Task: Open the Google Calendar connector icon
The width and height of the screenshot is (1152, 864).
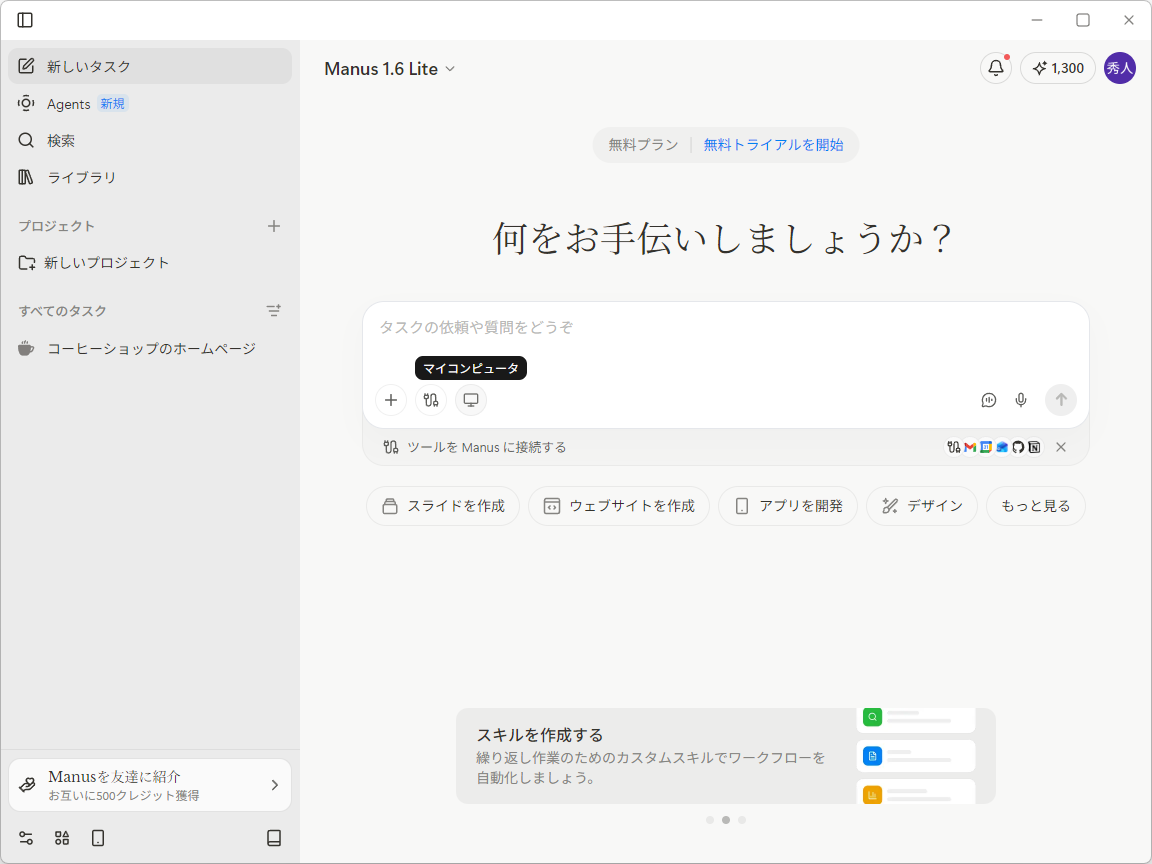Action: [986, 447]
